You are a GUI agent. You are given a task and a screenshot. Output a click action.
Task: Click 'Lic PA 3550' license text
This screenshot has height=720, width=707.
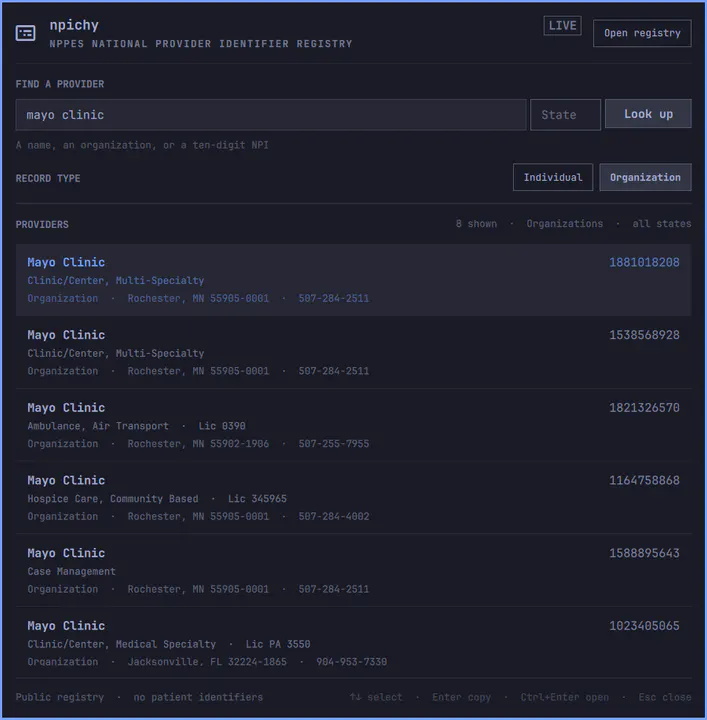tap(278, 644)
